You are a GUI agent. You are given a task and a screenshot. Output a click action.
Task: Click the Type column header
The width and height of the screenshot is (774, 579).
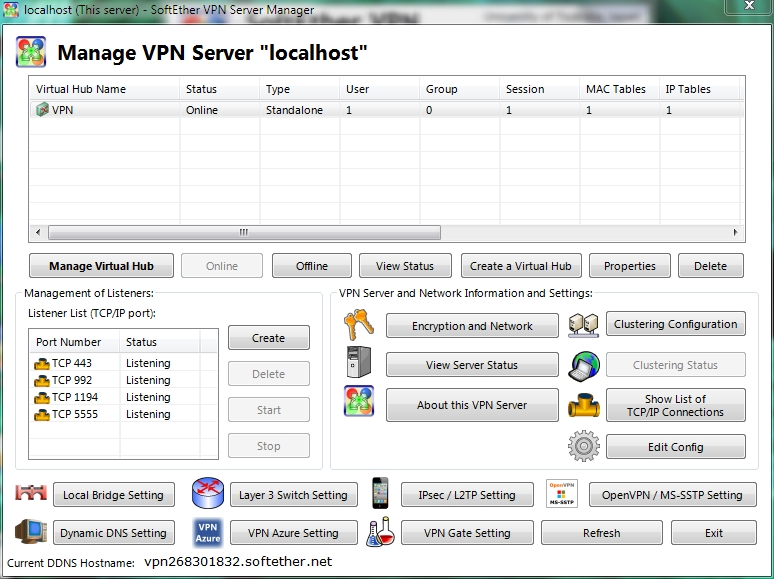coord(300,89)
